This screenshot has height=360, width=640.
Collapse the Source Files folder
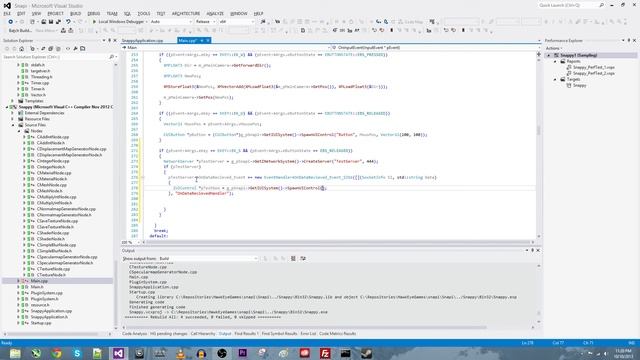point(13,125)
